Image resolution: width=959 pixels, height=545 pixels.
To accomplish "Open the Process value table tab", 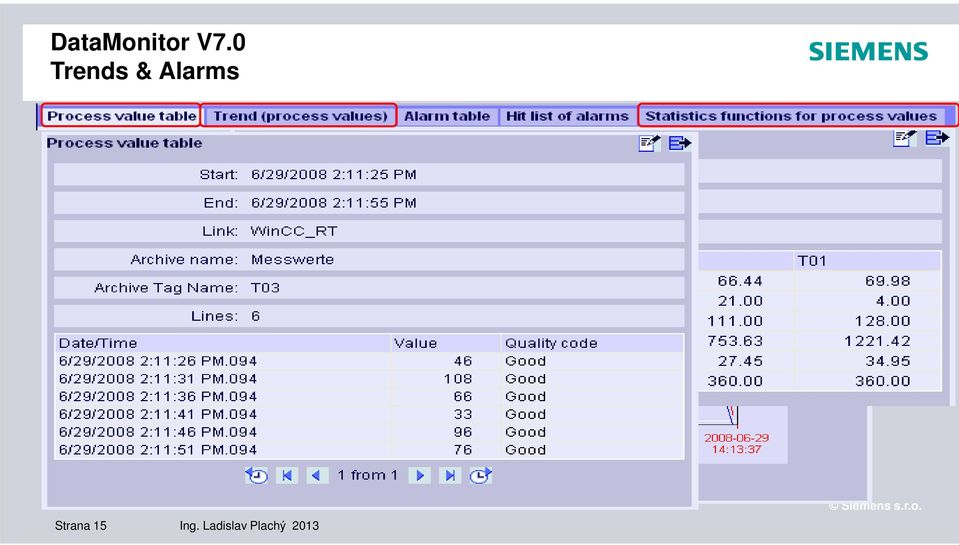I will (x=121, y=116).
